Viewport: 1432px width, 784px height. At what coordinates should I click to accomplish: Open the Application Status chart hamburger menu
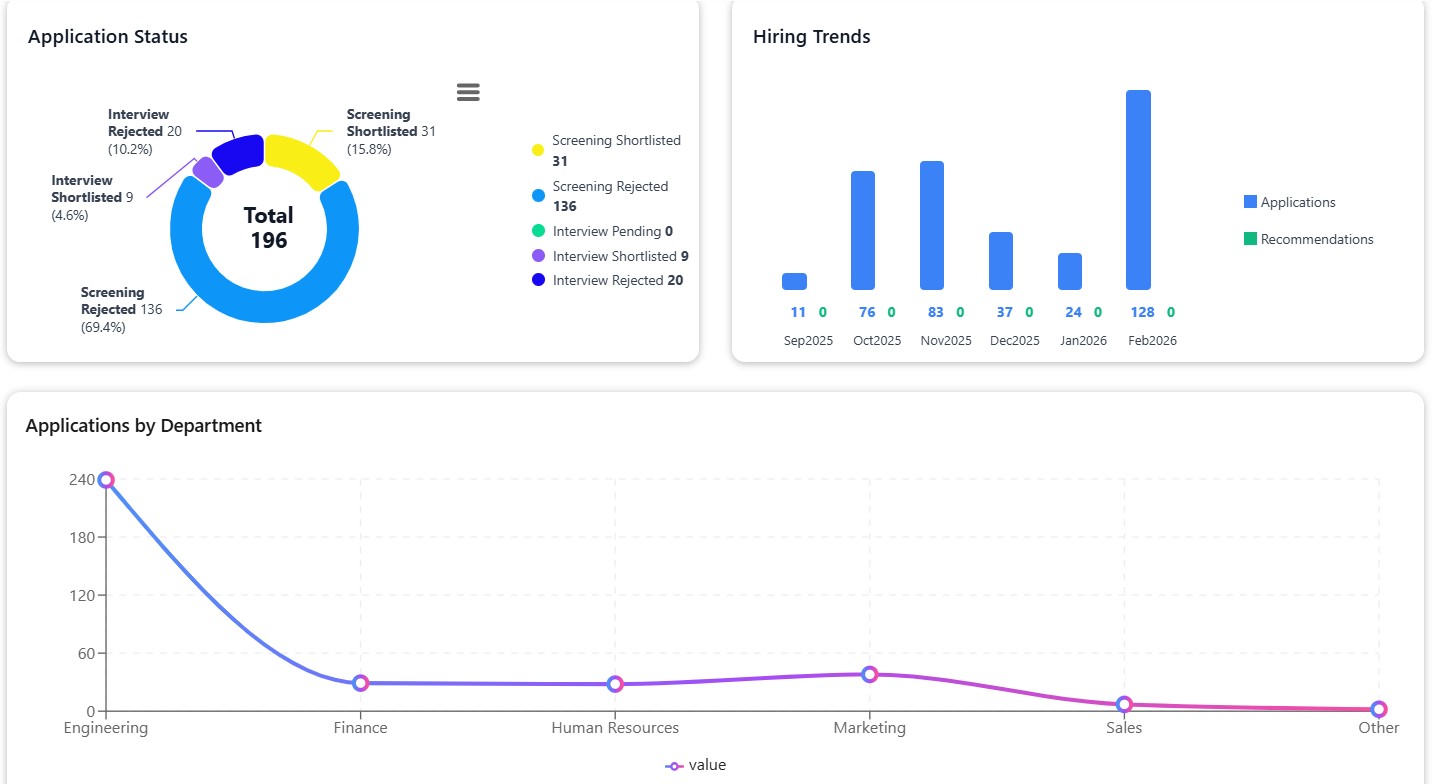[467, 91]
